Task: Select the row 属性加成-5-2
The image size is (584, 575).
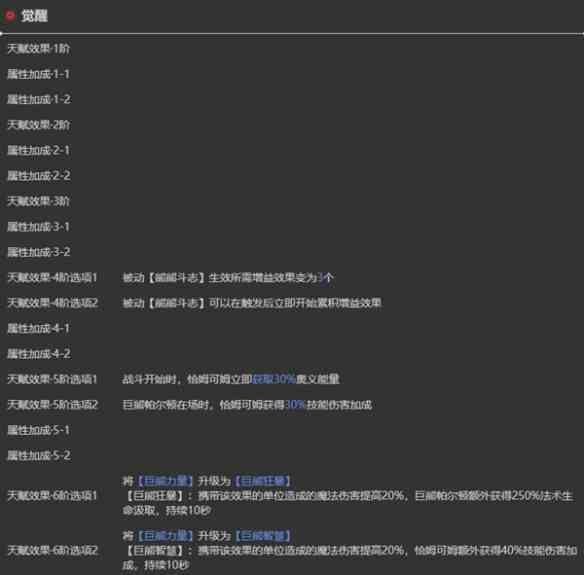Action: click(x=39, y=455)
